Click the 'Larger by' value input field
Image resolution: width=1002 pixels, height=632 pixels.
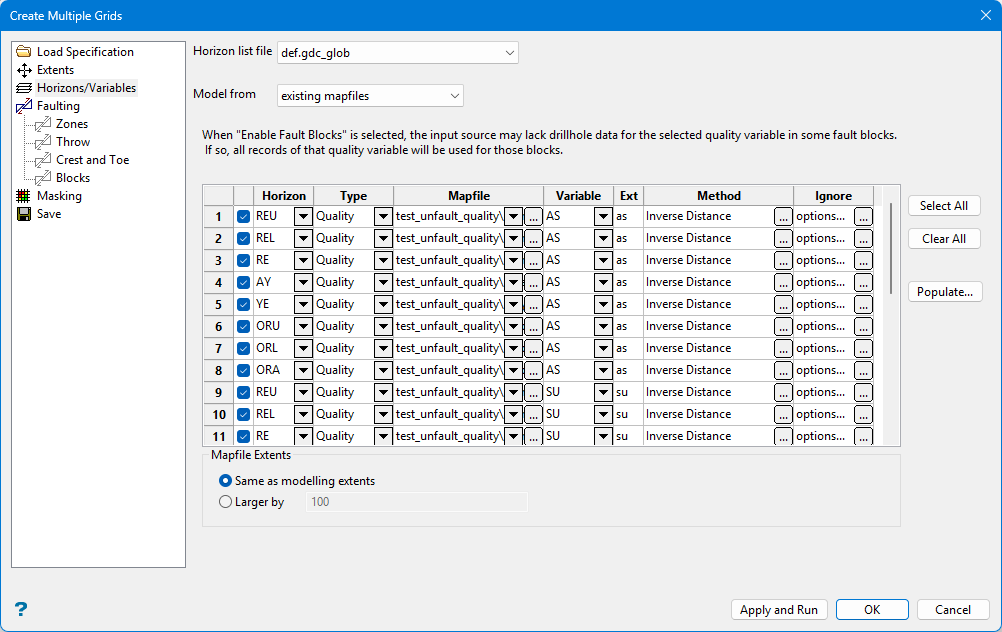416,502
